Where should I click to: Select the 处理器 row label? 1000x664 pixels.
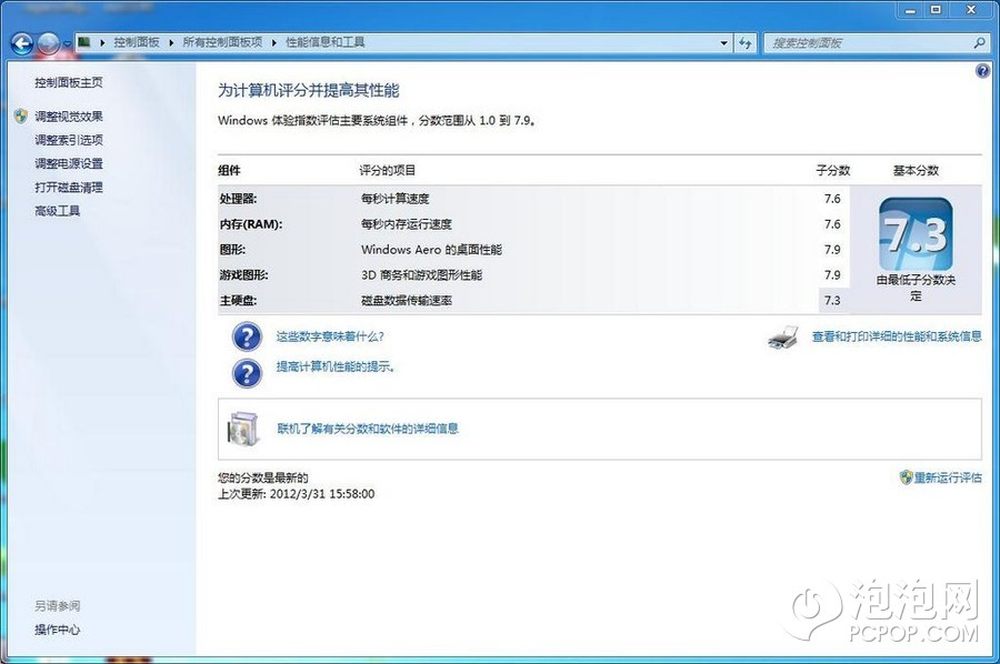click(238, 198)
